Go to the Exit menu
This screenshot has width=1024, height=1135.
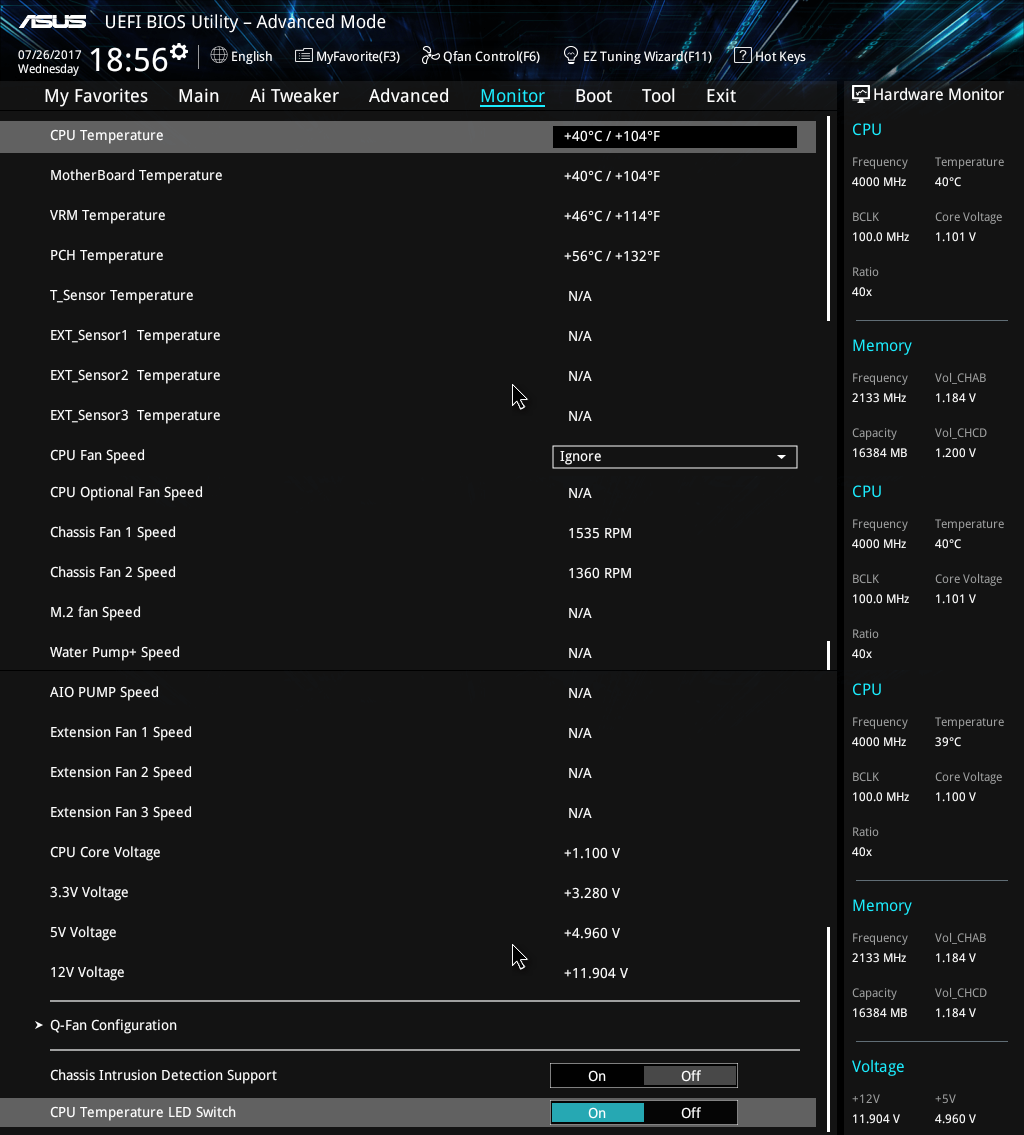pyautogui.click(x=720, y=96)
